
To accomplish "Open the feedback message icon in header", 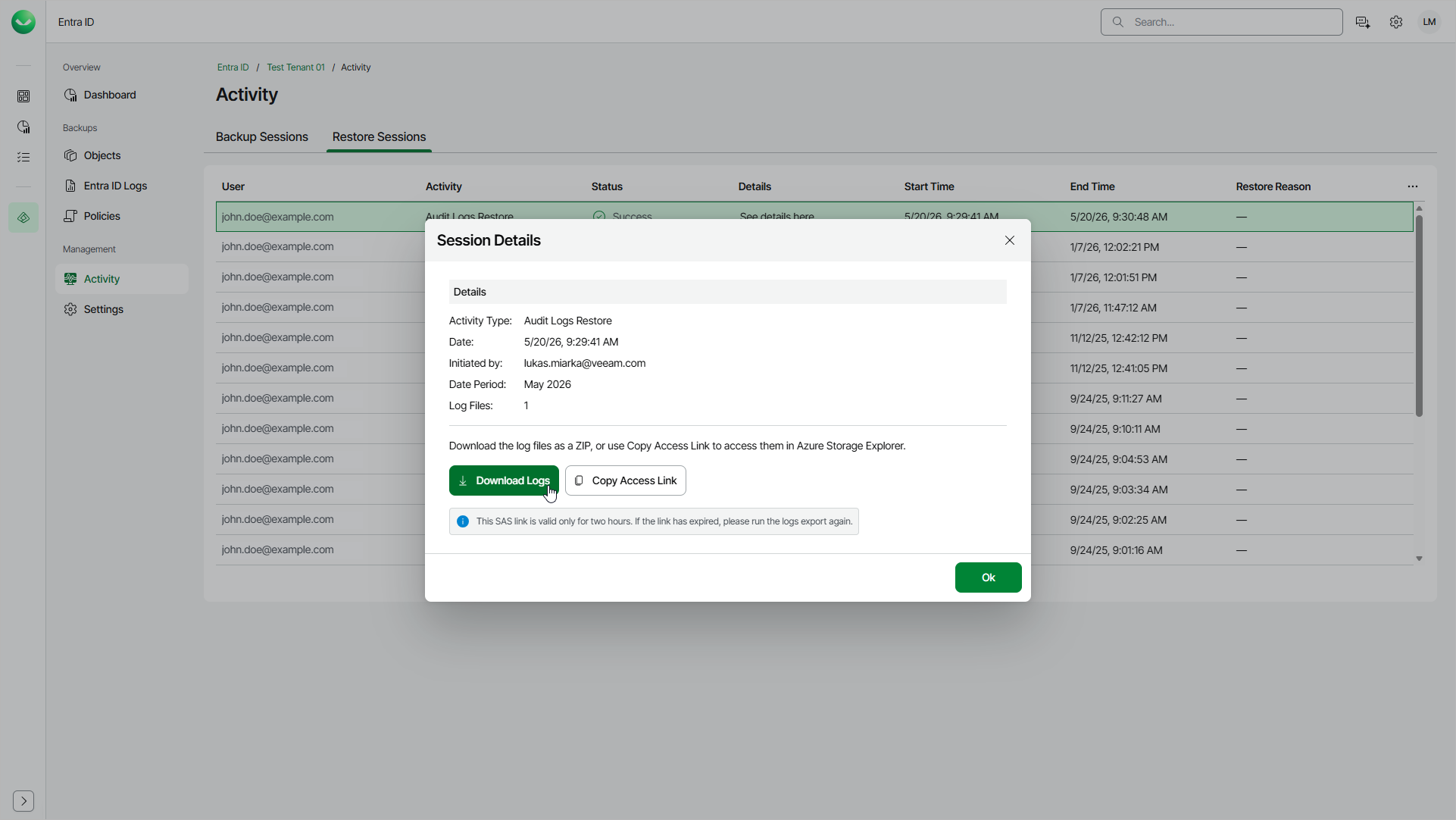I will click(x=1363, y=22).
